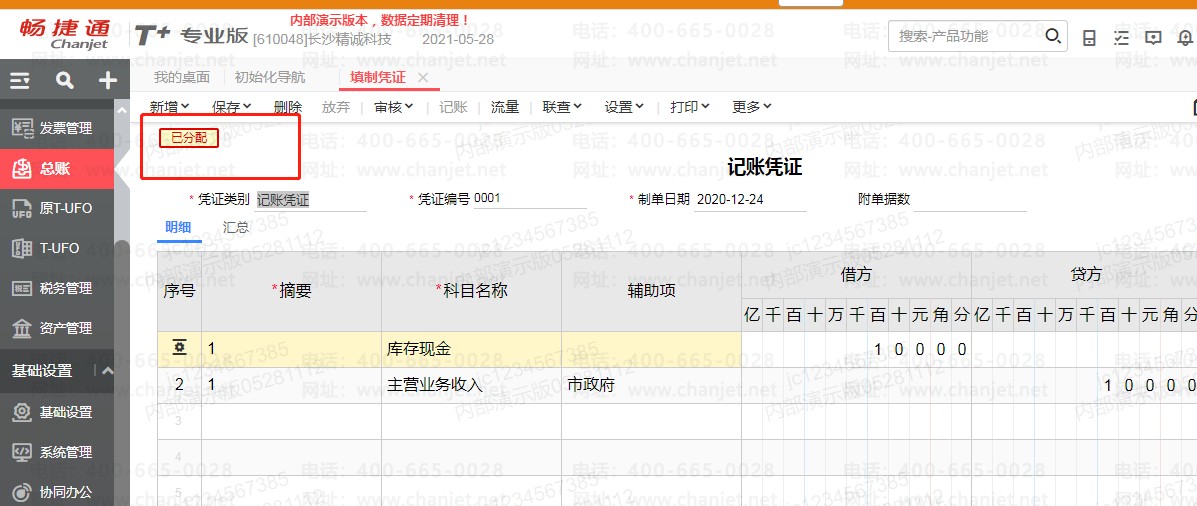Click row 1 settings icon in 序号 column
Image resolution: width=1197 pixels, height=506 pixels.
(x=179, y=349)
